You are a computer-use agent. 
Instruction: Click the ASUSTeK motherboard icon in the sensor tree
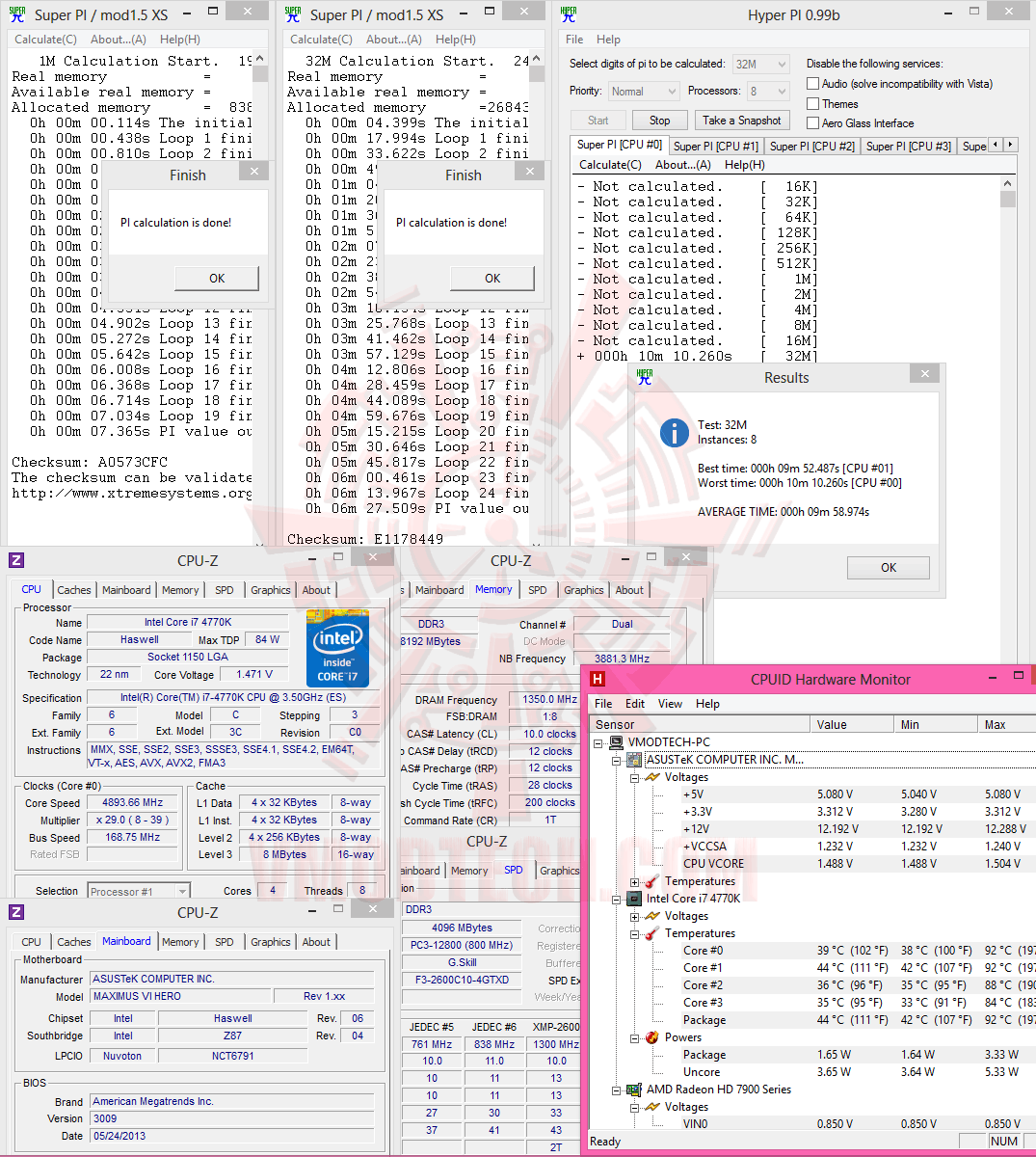click(634, 760)
